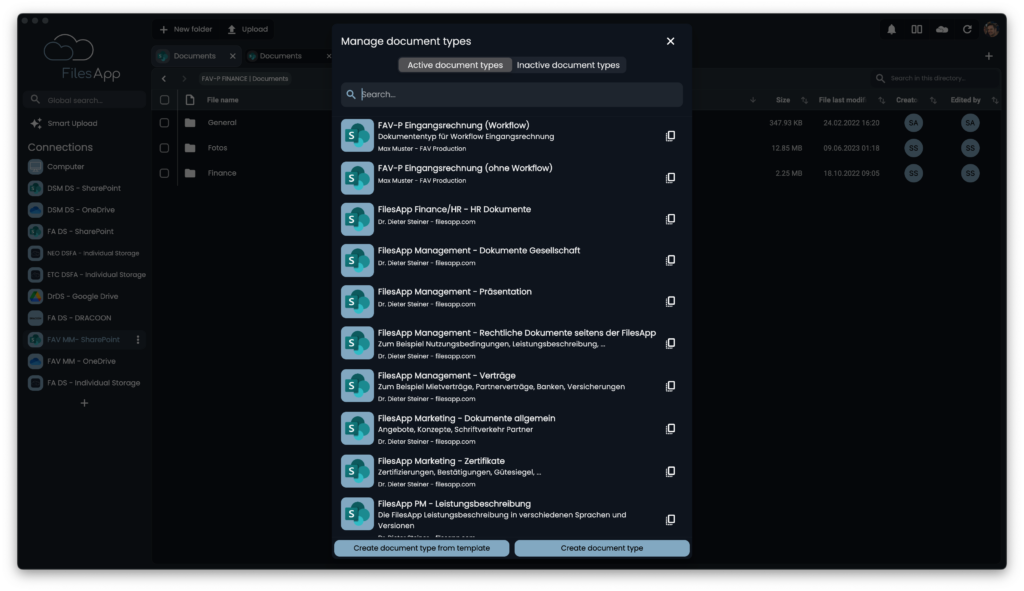Click the refresh icon
This screenshot has height=591, width=1024.
point(967,29)
